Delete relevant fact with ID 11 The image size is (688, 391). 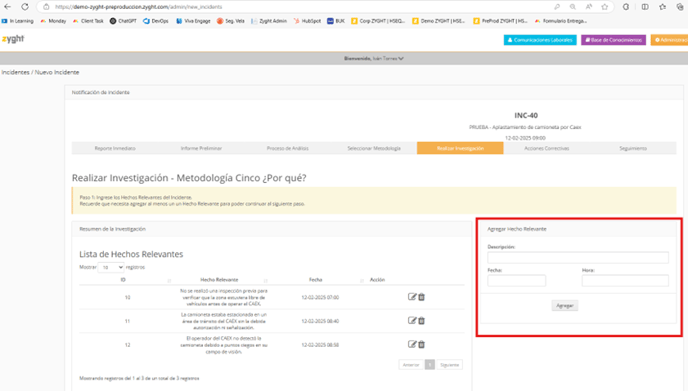coord(422,321)
